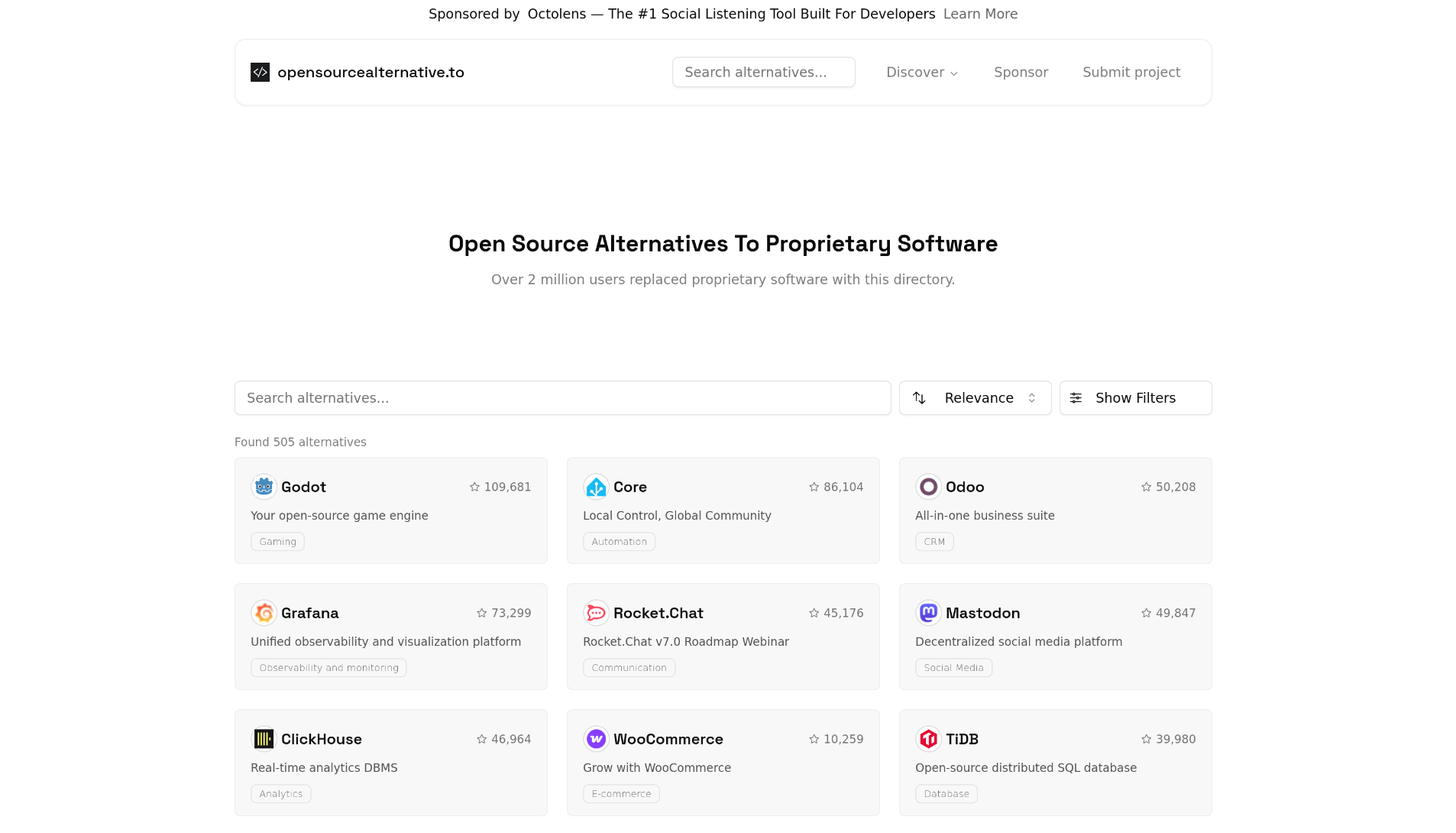
Task: Click the Observability and monitoring tag
Action: [x=328, y=668]
